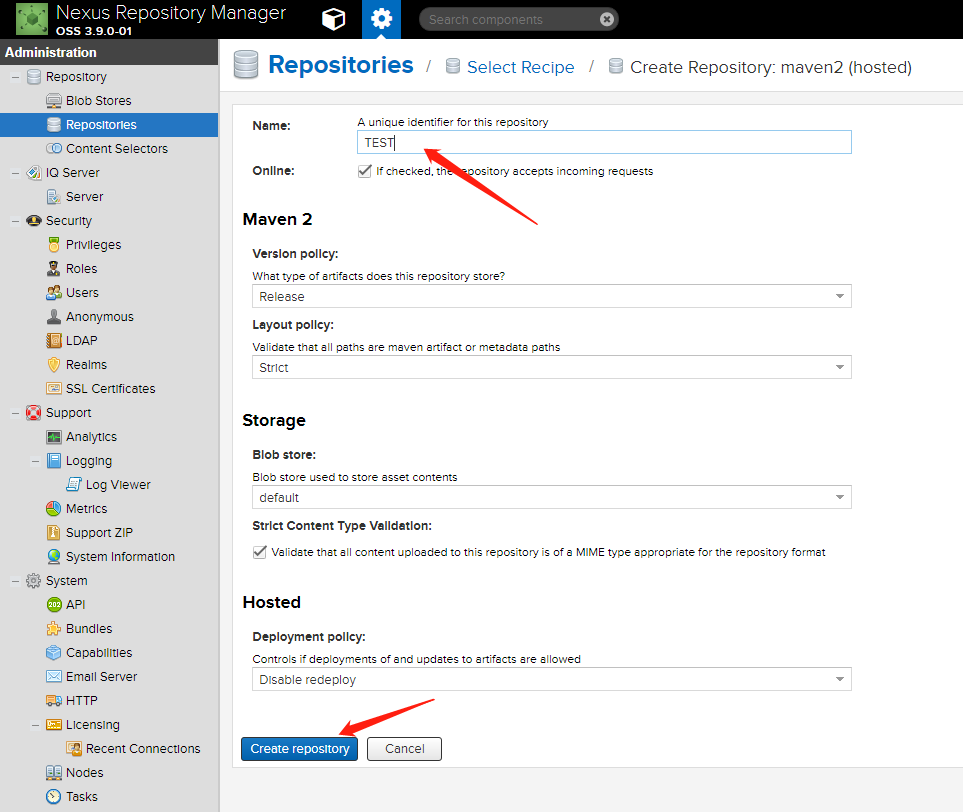
Task: Click the Capabilities box icon
Action: [x=54, y=652]
